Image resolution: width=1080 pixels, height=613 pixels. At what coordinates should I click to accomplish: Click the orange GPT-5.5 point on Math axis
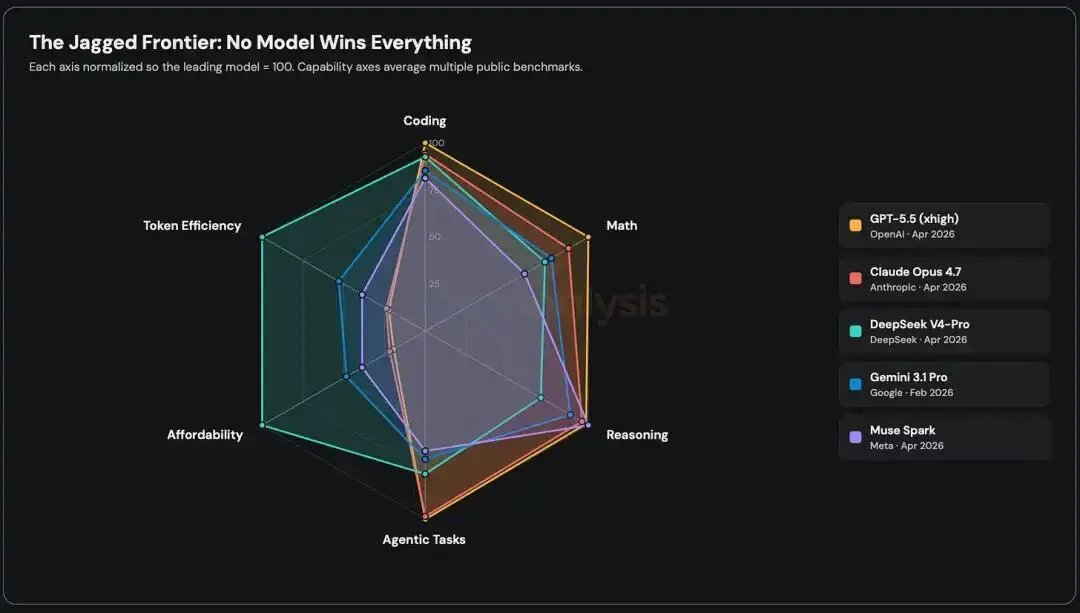point(588,237)
